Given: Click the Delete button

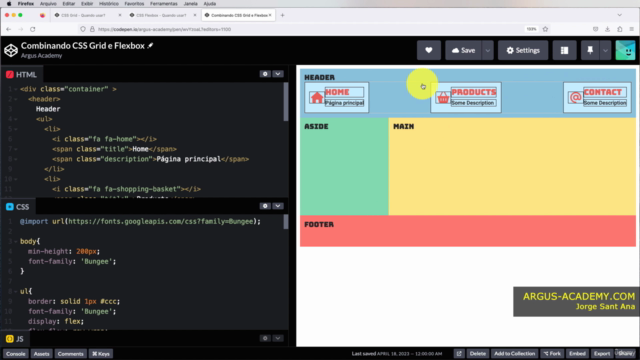Looking at the screenshot, I should 478,353.
